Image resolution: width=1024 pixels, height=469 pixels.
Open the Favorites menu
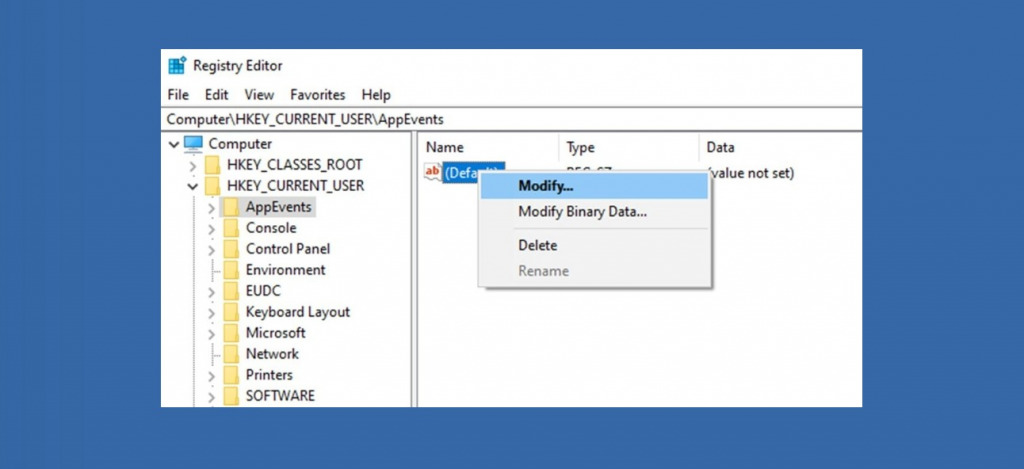point(317,95)
